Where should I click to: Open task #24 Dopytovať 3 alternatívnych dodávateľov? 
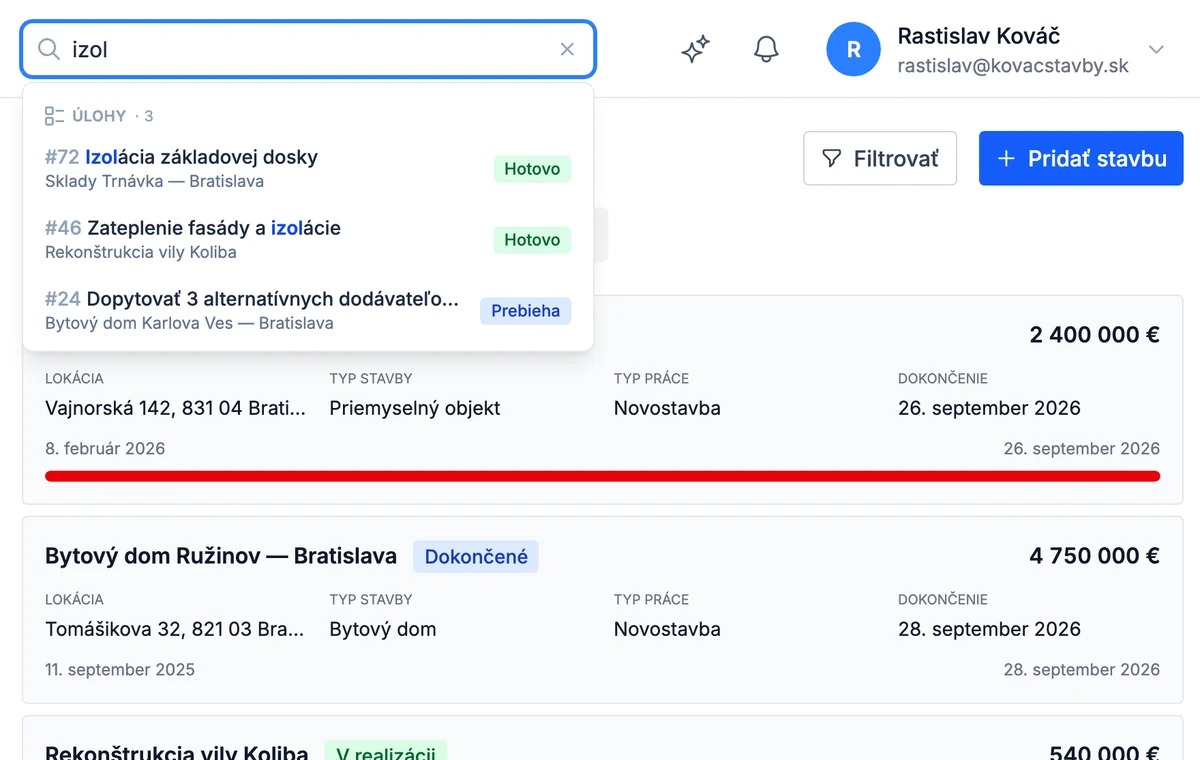tap(308, 310)
